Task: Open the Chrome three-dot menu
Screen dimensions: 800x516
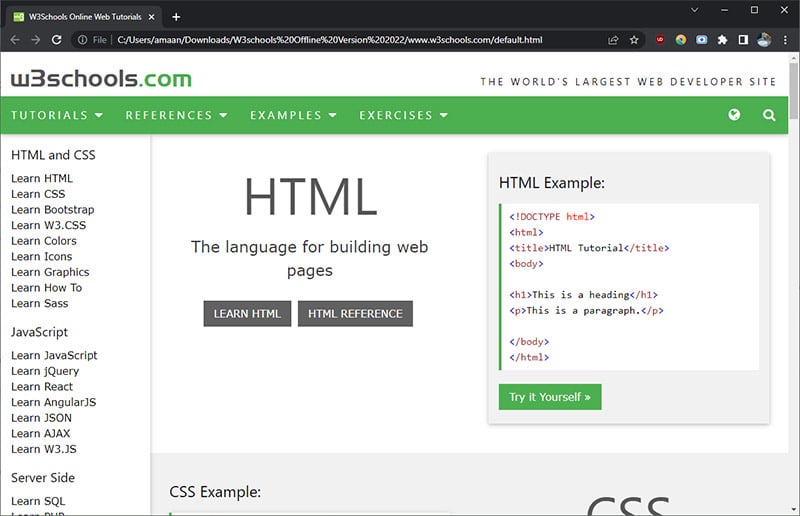Action: tap(785, 40)
